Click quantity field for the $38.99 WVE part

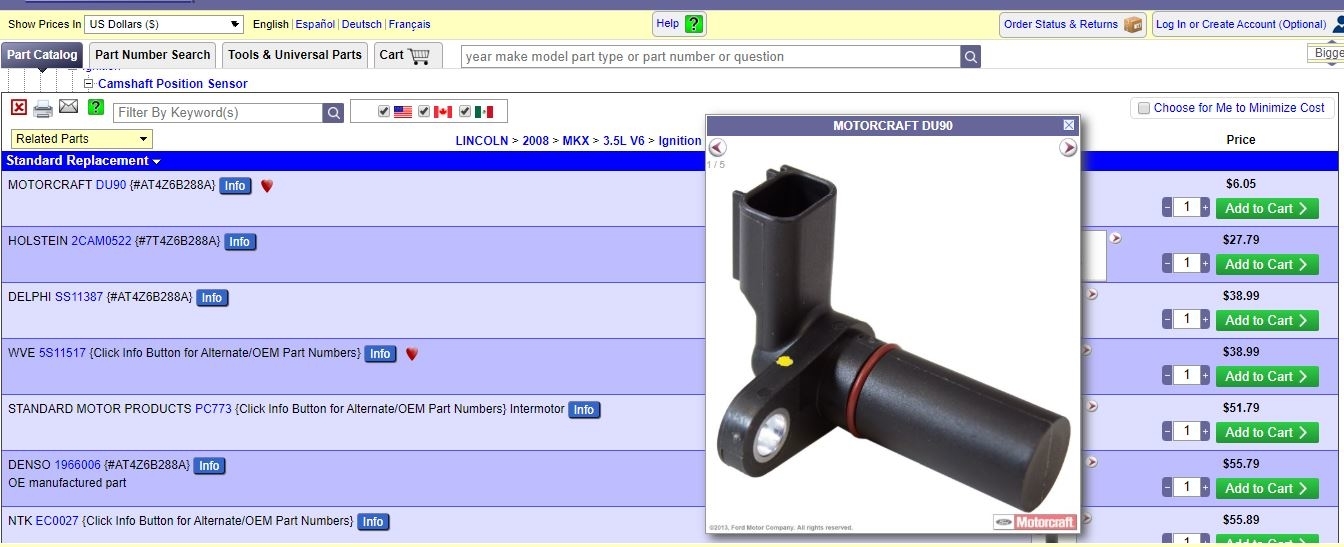pyautogui.click(x=1186, y=376)
